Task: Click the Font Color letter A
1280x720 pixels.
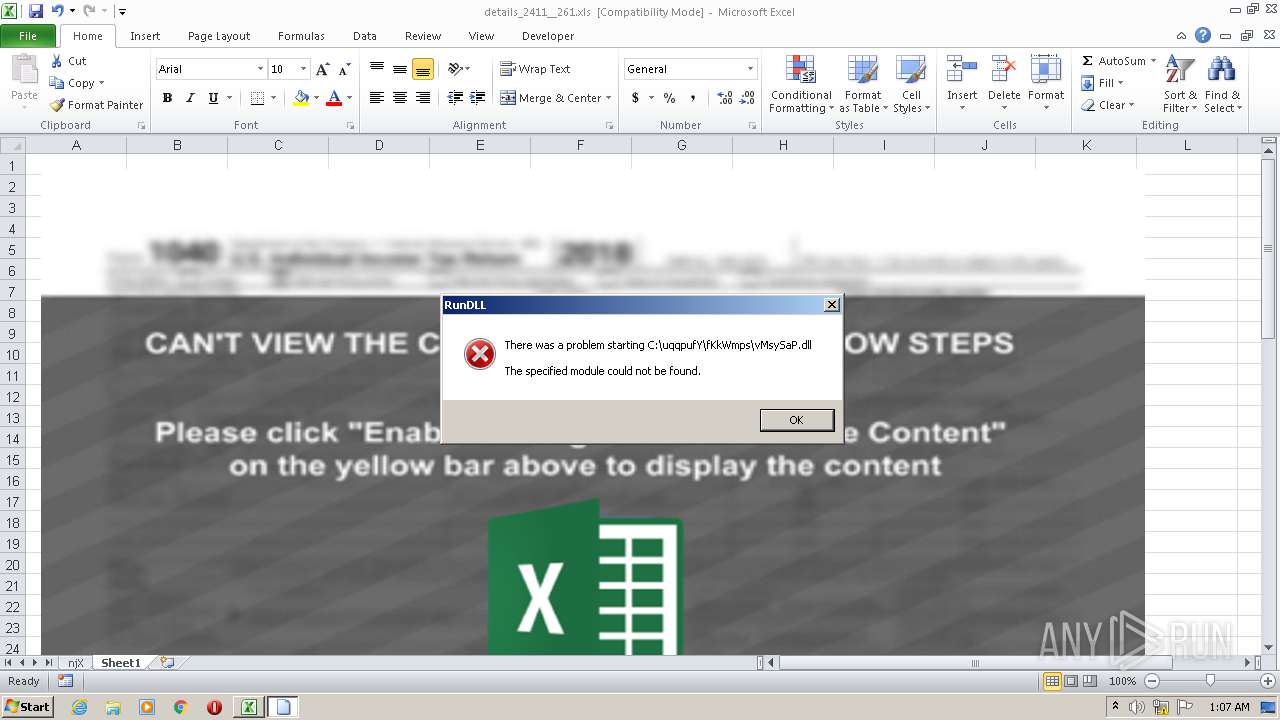Action: tap(334, 98)
